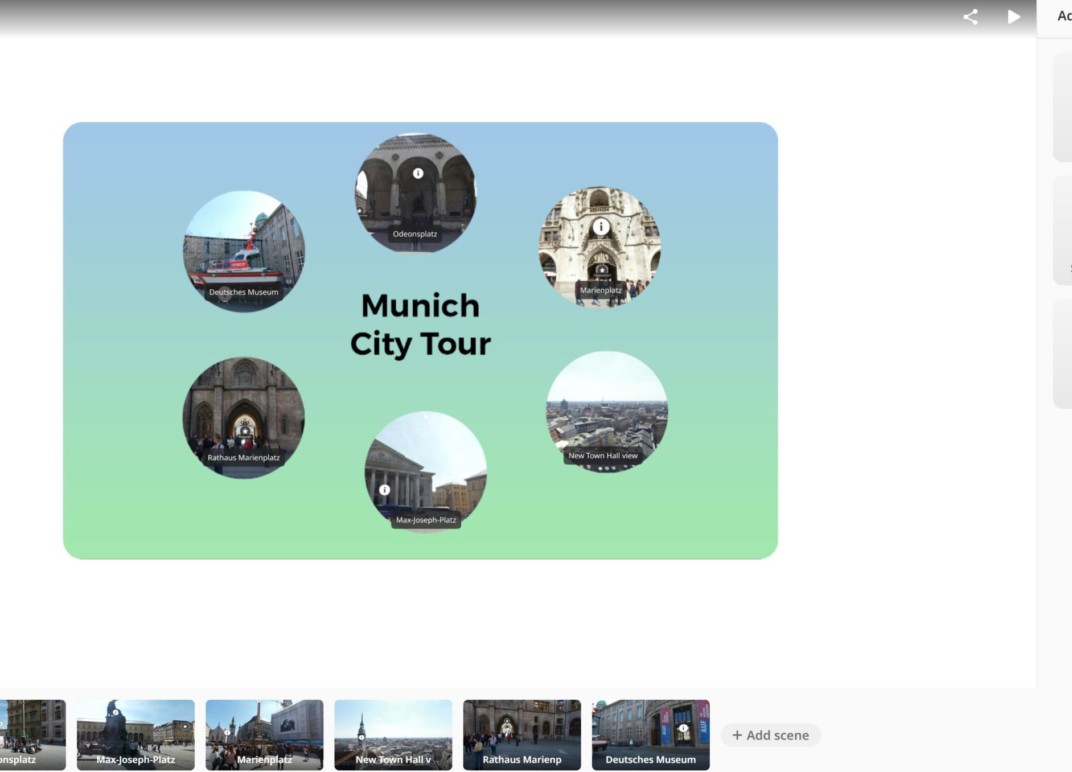Screen dimensions: 1072x772
Task: Select the Max-Joseph-Platz scene thumbnail
Action: 136,734
